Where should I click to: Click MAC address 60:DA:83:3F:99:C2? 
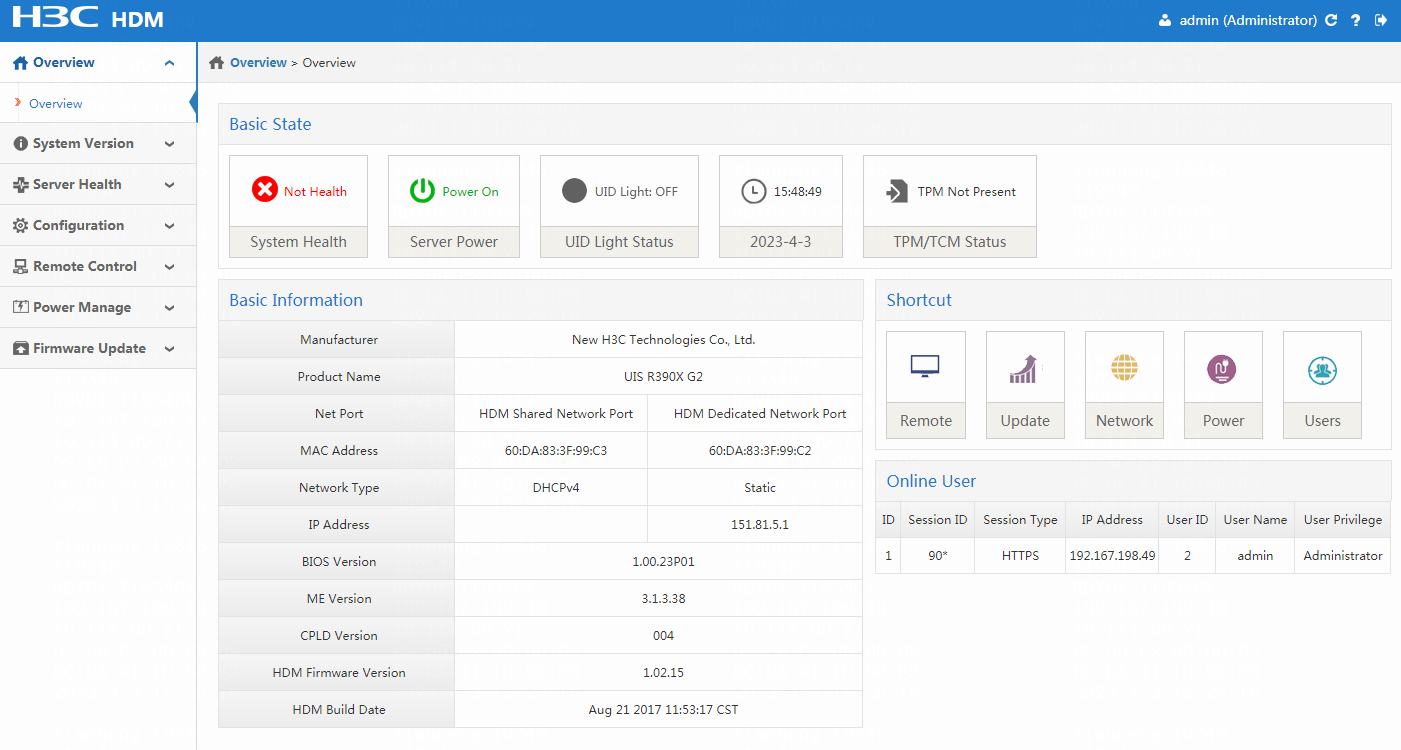(760, 451)
